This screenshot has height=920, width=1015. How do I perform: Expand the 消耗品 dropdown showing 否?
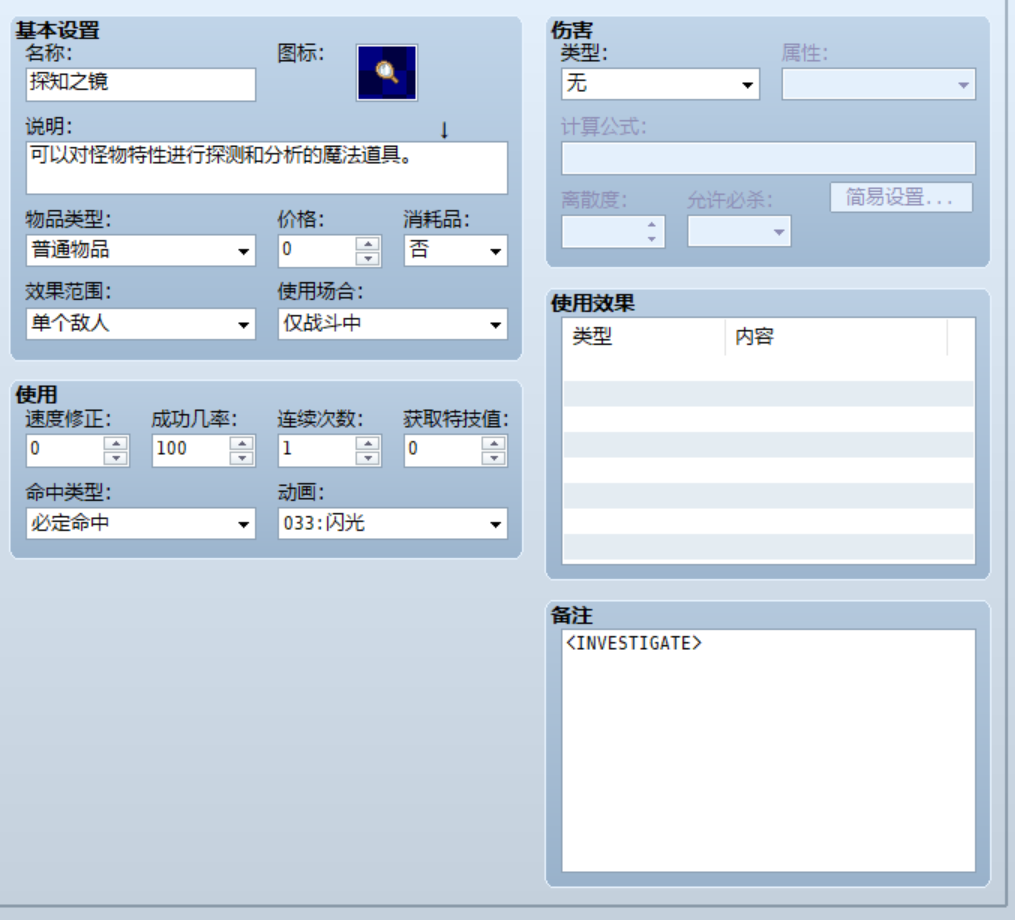coord(456,251)
